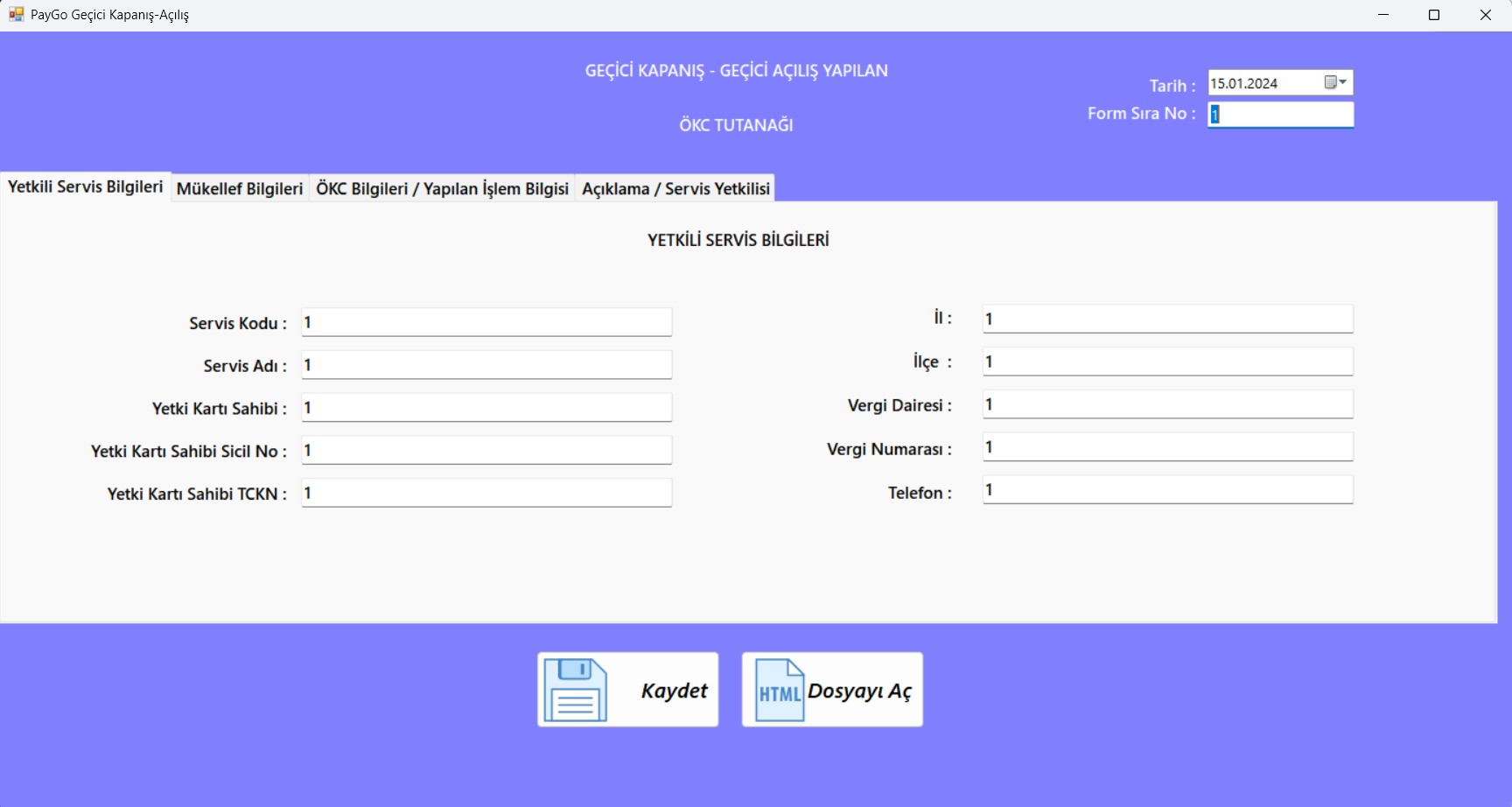Image resolution: width=1512 pixels, height=807 pixels.
Task: Click the floppy disk Kaydet icon
Action: 576,690
